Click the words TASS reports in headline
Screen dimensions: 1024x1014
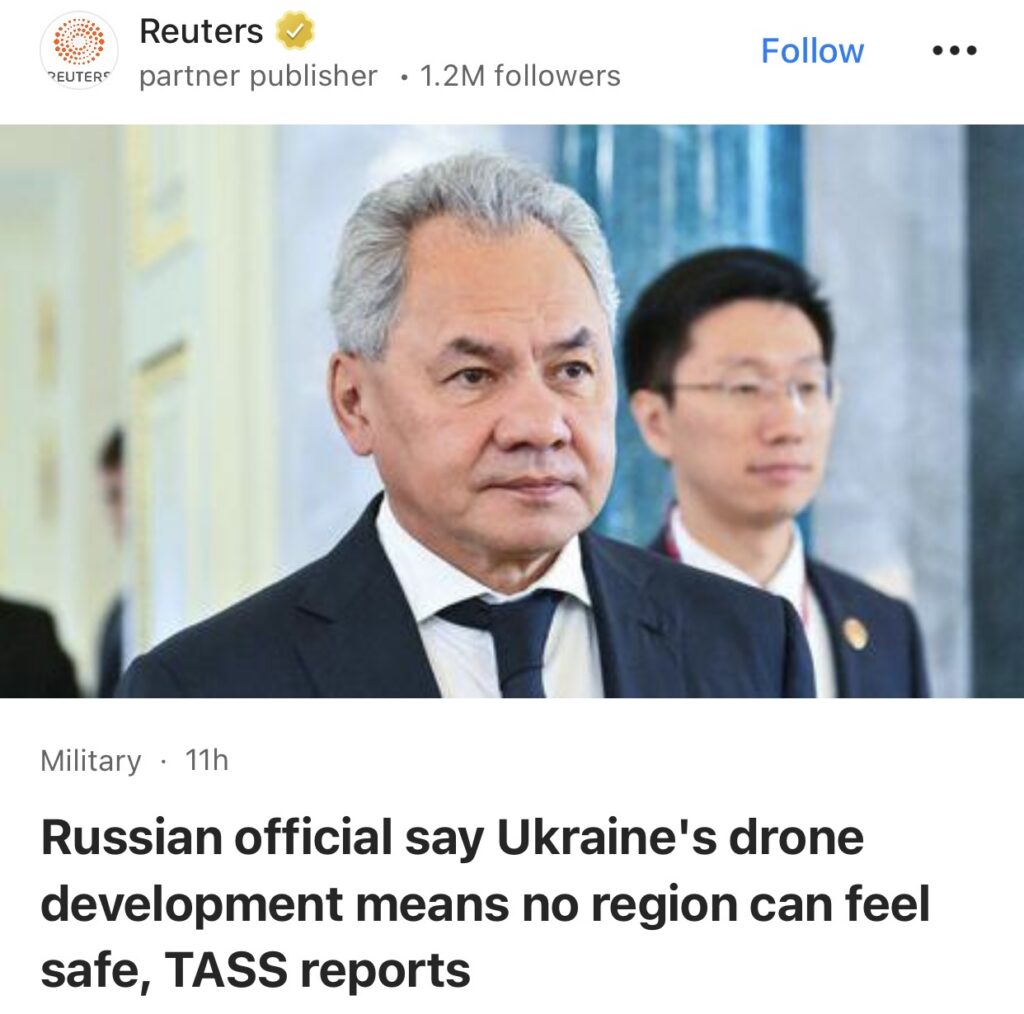[317, 970]
